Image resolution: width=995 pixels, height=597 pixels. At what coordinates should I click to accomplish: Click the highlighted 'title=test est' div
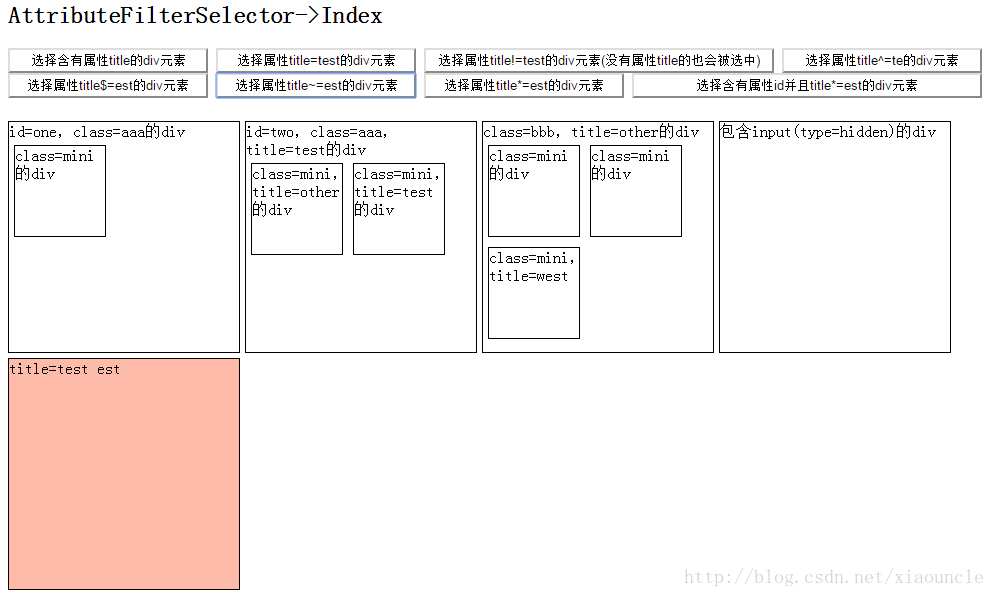coord(124,474)
